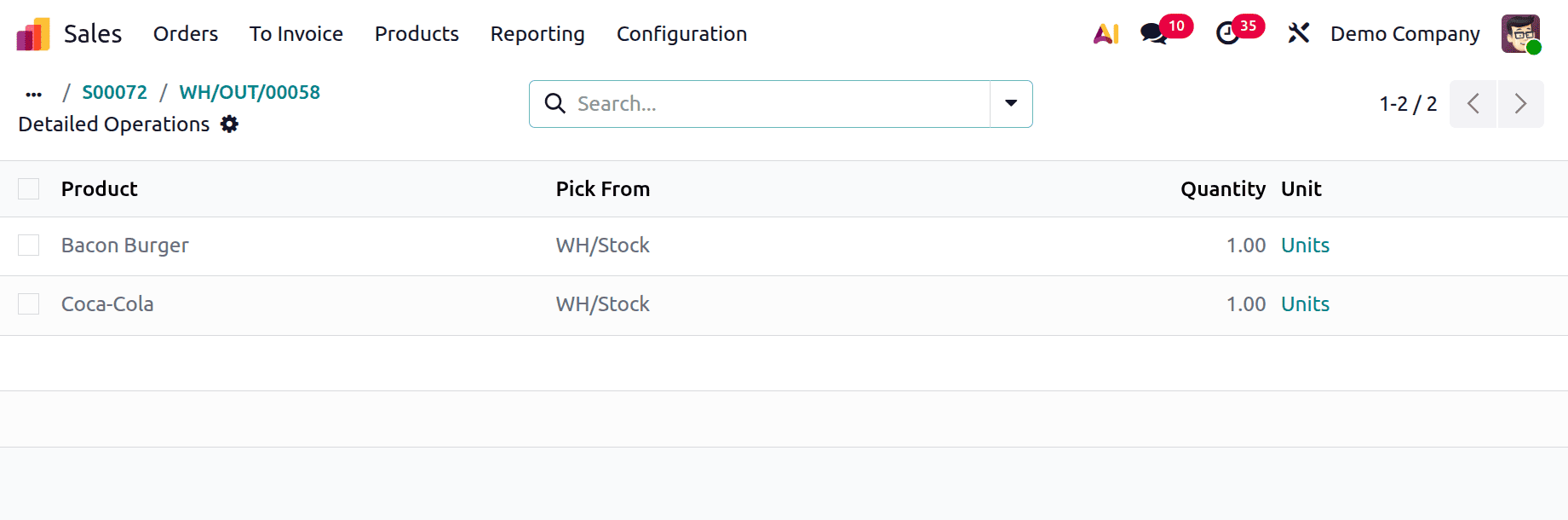The image size is (1568, 520).
Task: Go to sales order S00072 via breadcrumb
Action: (x=114, y=92)
